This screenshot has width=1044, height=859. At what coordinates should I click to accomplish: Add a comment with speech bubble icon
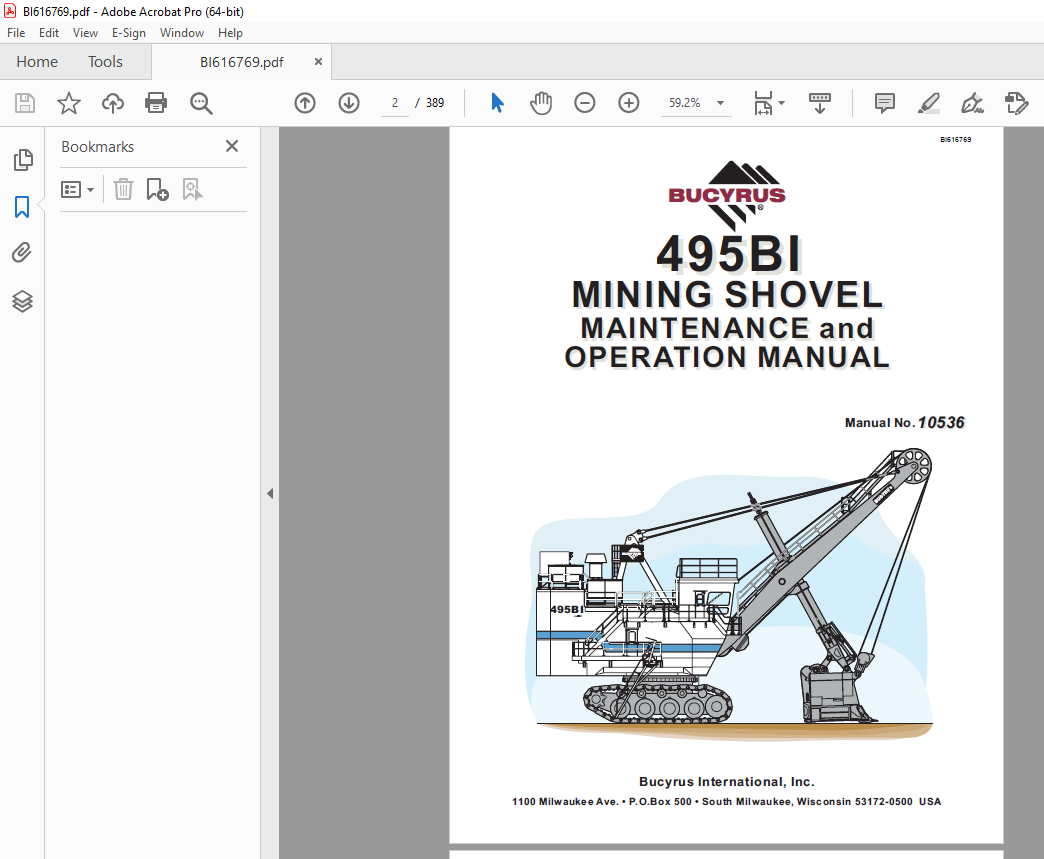coord(885,103)
